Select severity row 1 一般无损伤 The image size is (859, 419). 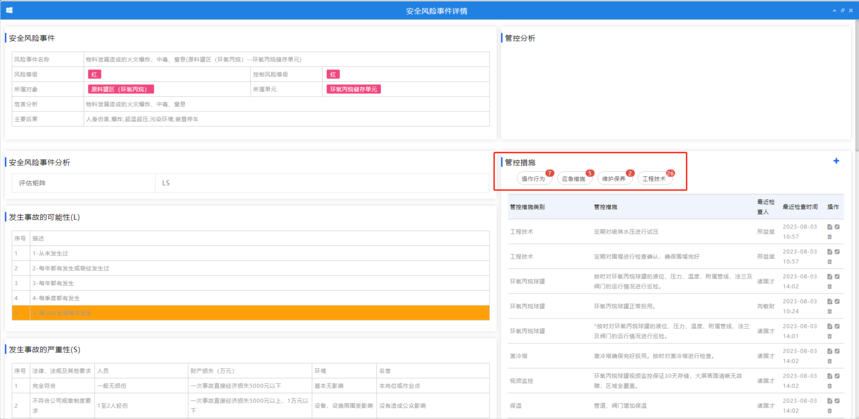pyautogui.click(x=250, y=385)
